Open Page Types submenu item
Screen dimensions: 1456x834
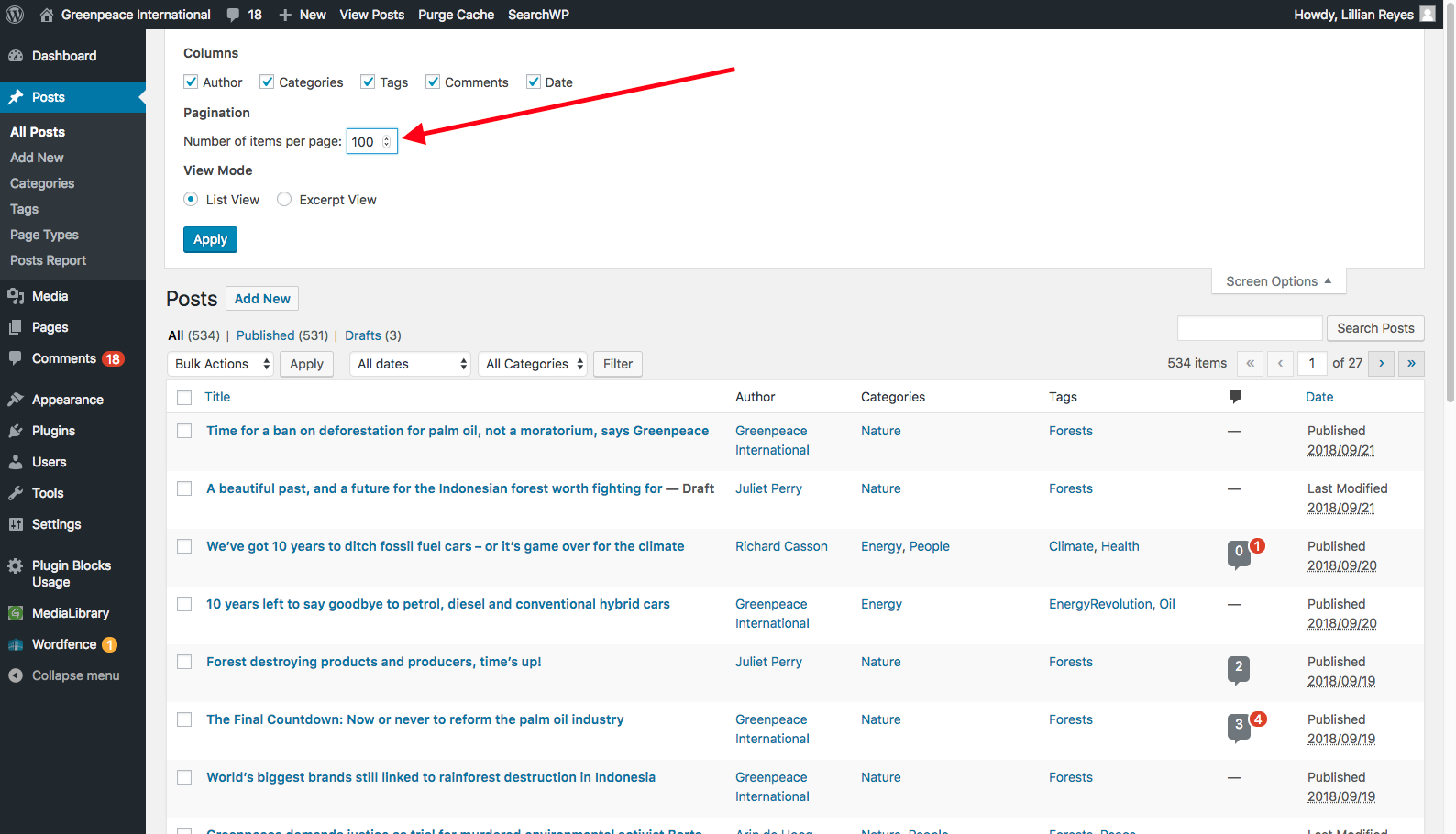point(44,235)
